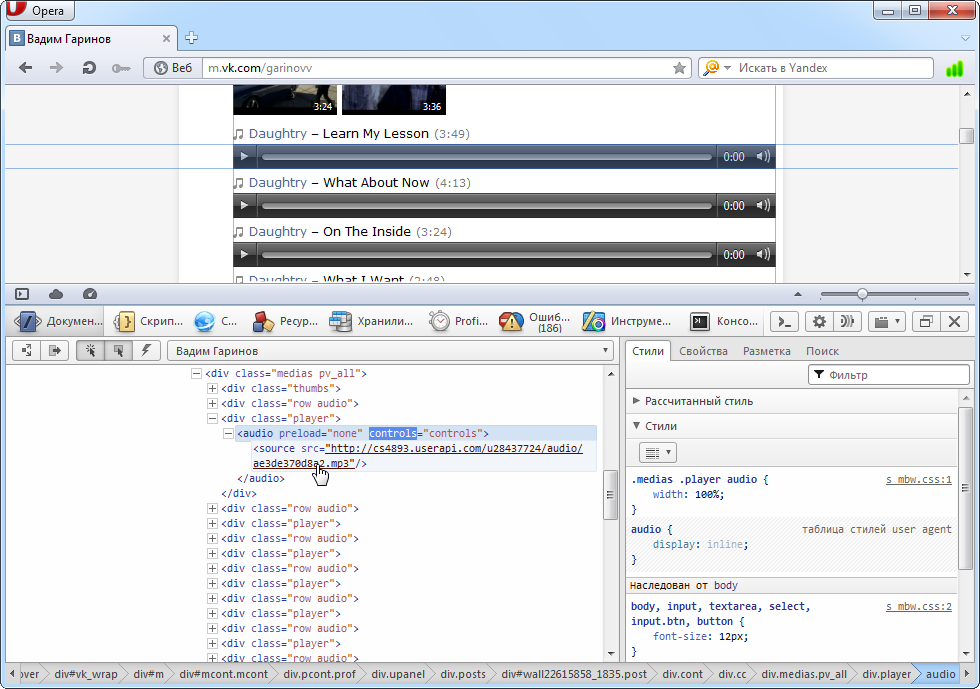
Task: Toggle remote debug icon
Action: [847, 321]
